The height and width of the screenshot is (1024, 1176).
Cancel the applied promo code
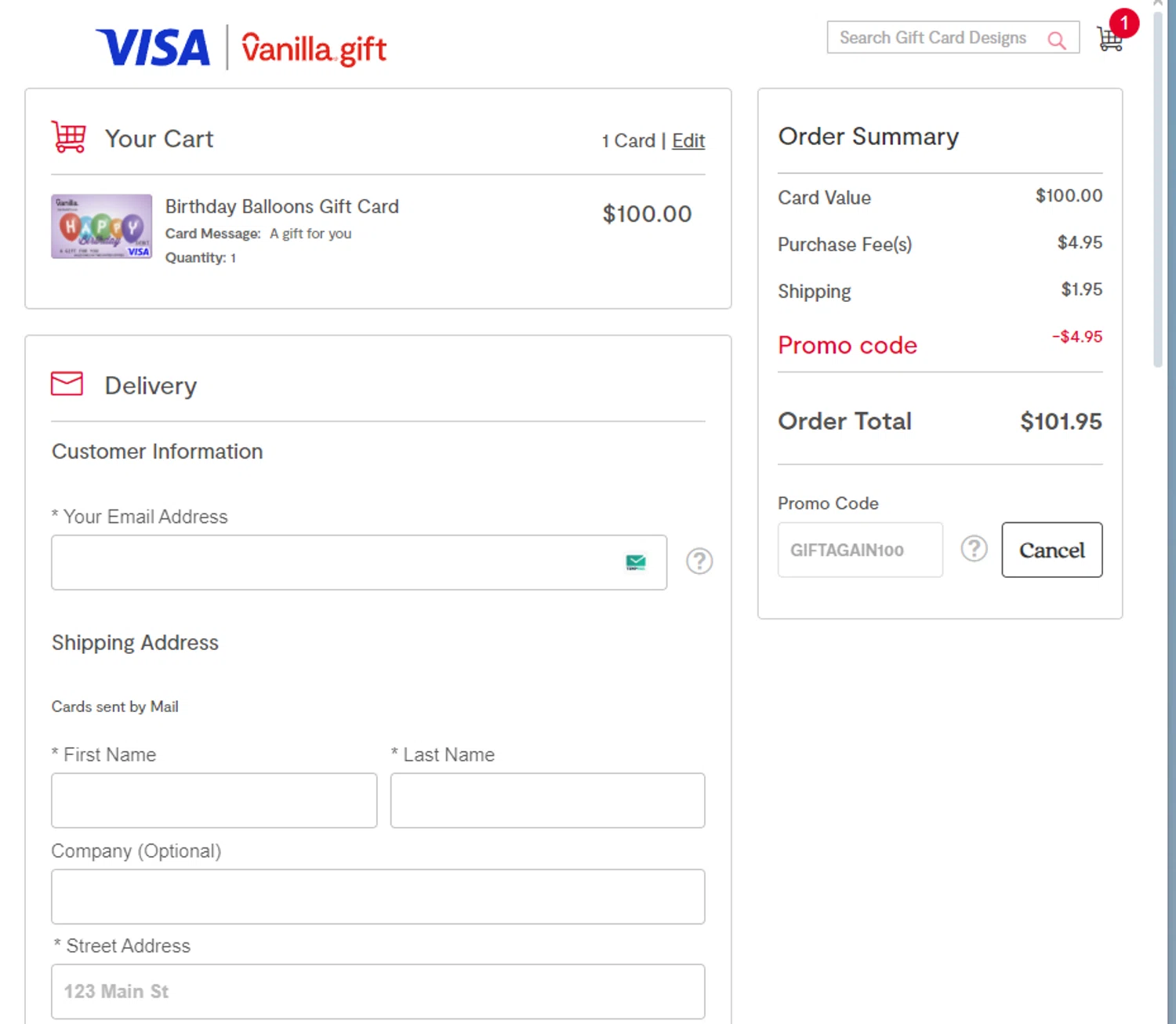[1051, 550]
